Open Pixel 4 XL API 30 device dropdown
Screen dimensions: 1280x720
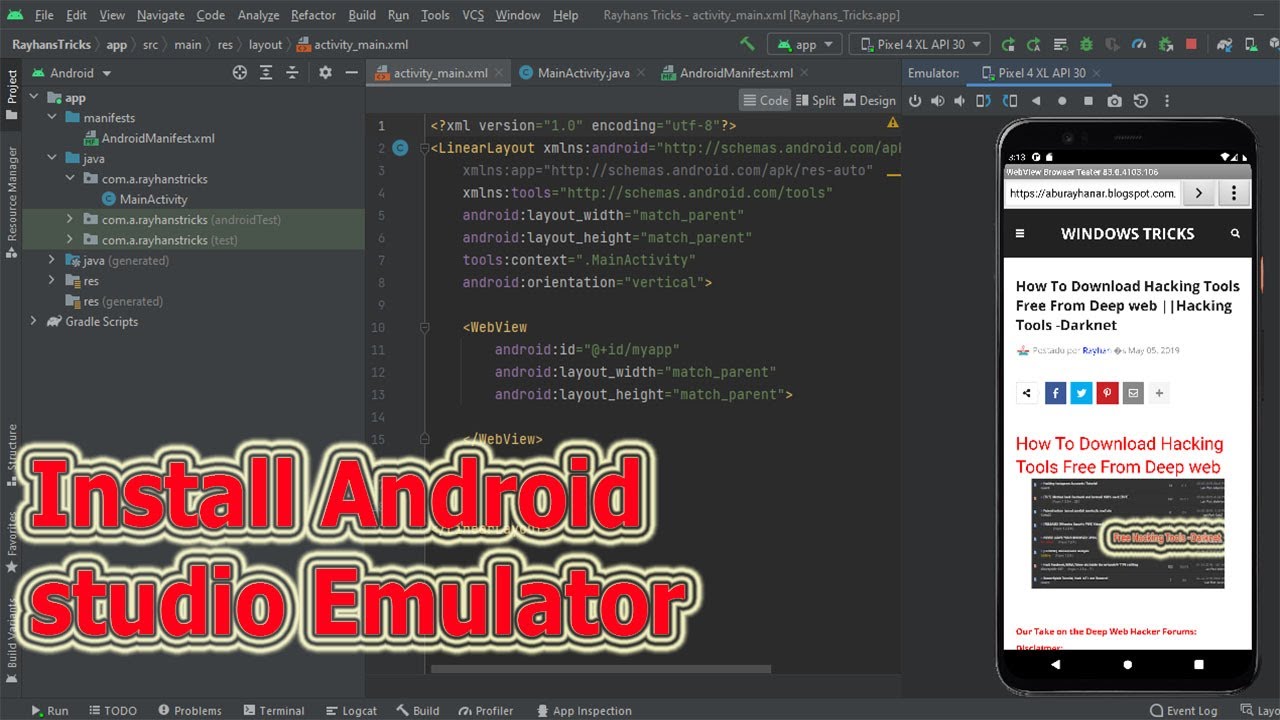pyautogui.click(x=920, y=44)
